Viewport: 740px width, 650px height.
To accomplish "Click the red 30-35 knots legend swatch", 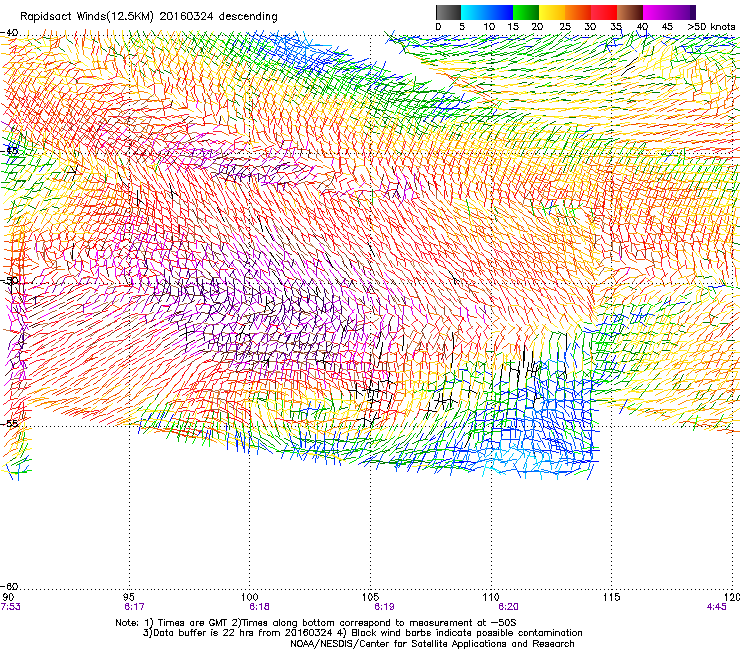I will tap(604, 12).
